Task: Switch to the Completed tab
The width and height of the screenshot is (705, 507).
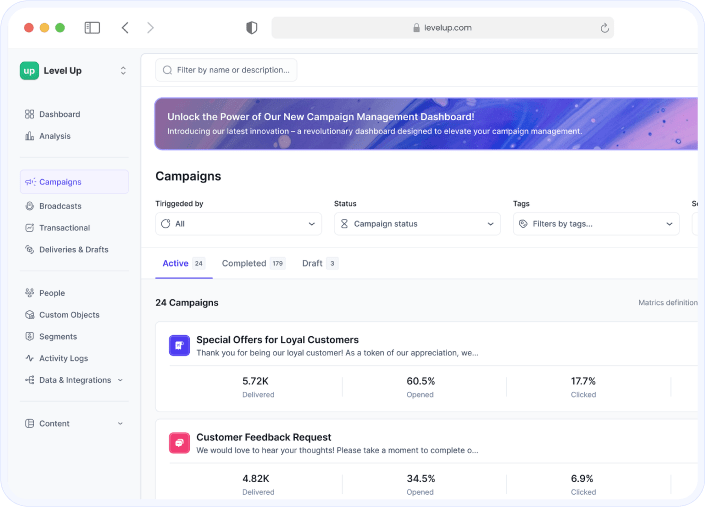Action: [252, 263]
